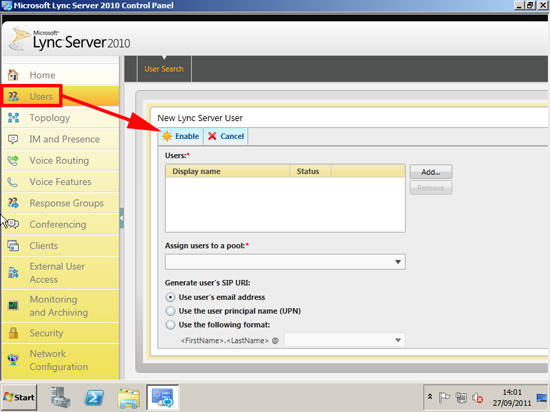Open Security section label
This screenshot has width=550, height=412.
(46, 333)
